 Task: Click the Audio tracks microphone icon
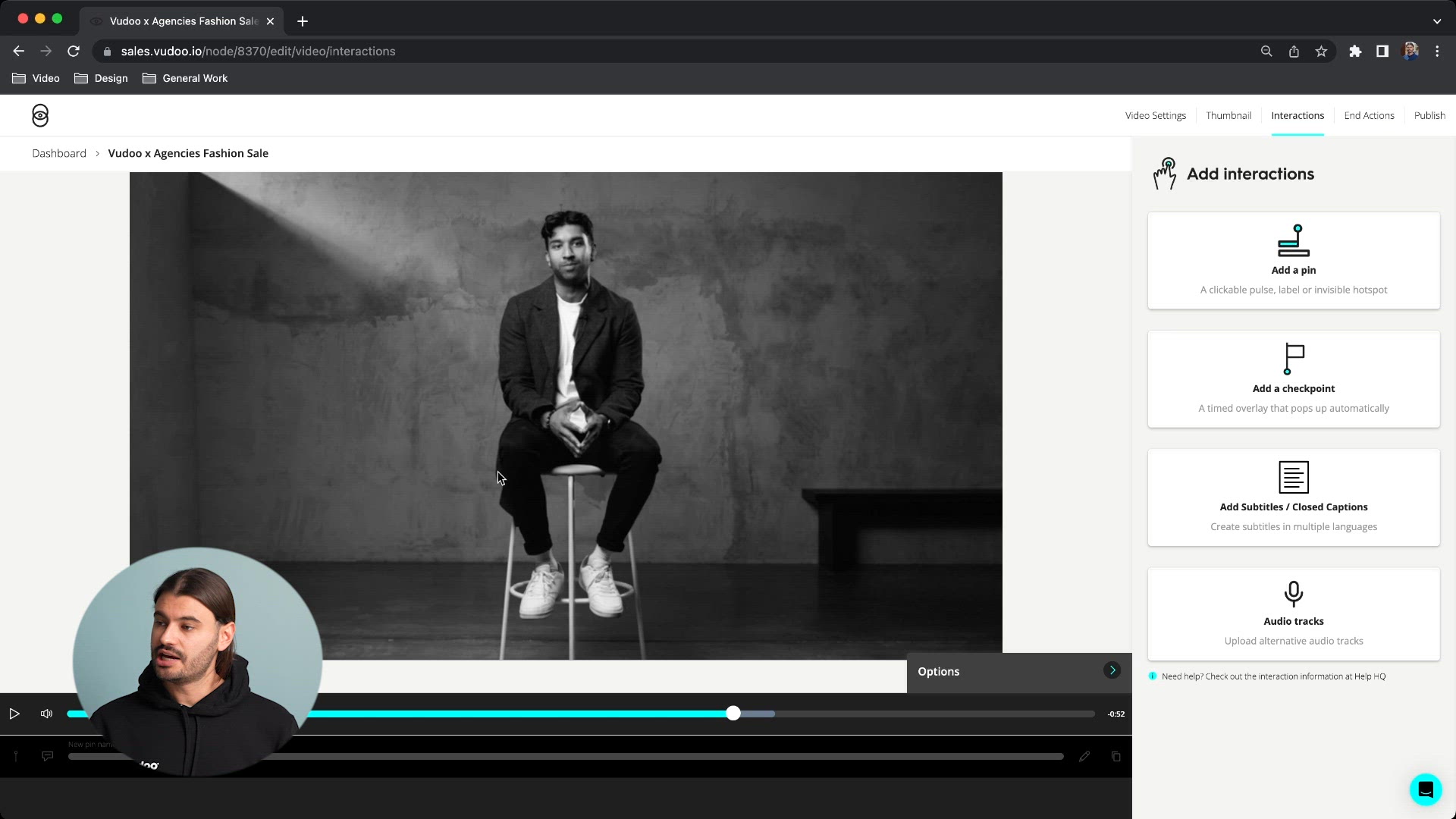coord(1294,595)
